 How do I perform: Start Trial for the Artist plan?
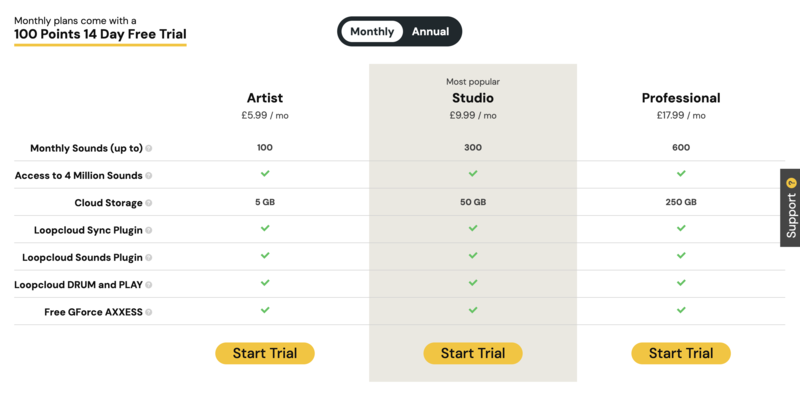click(x=265, y=353)
